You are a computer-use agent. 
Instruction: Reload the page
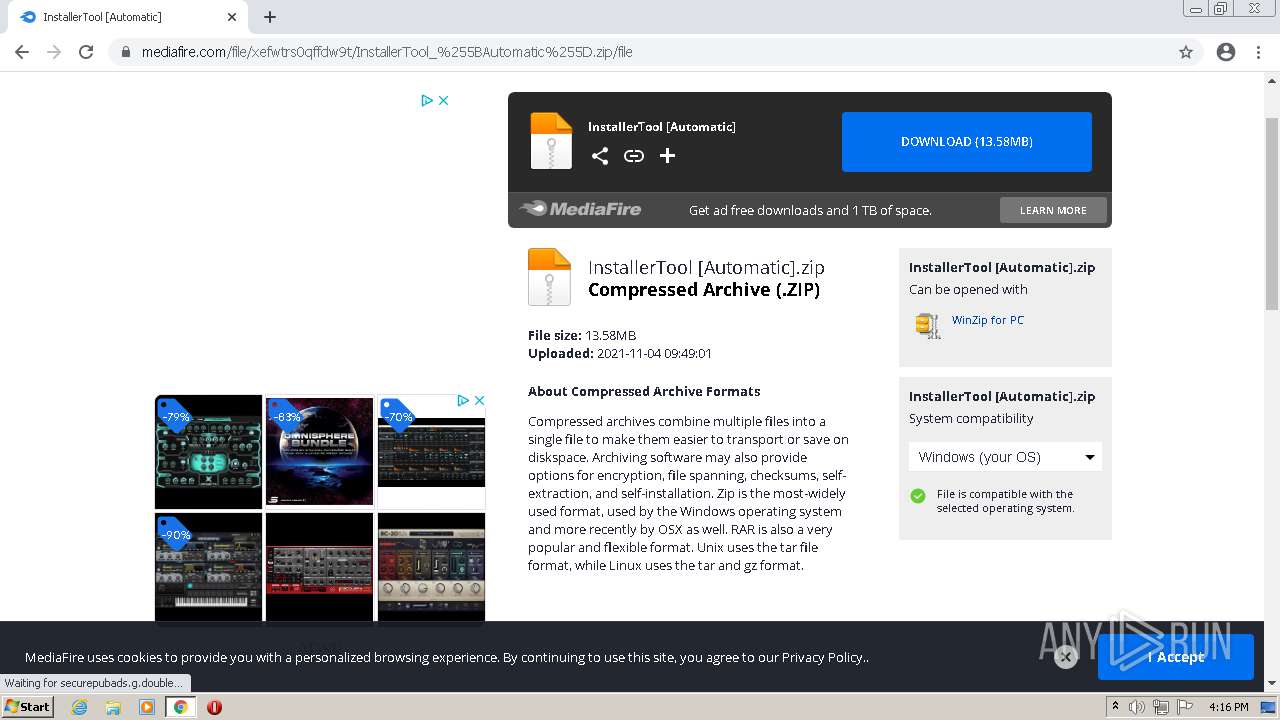(86, 52)
